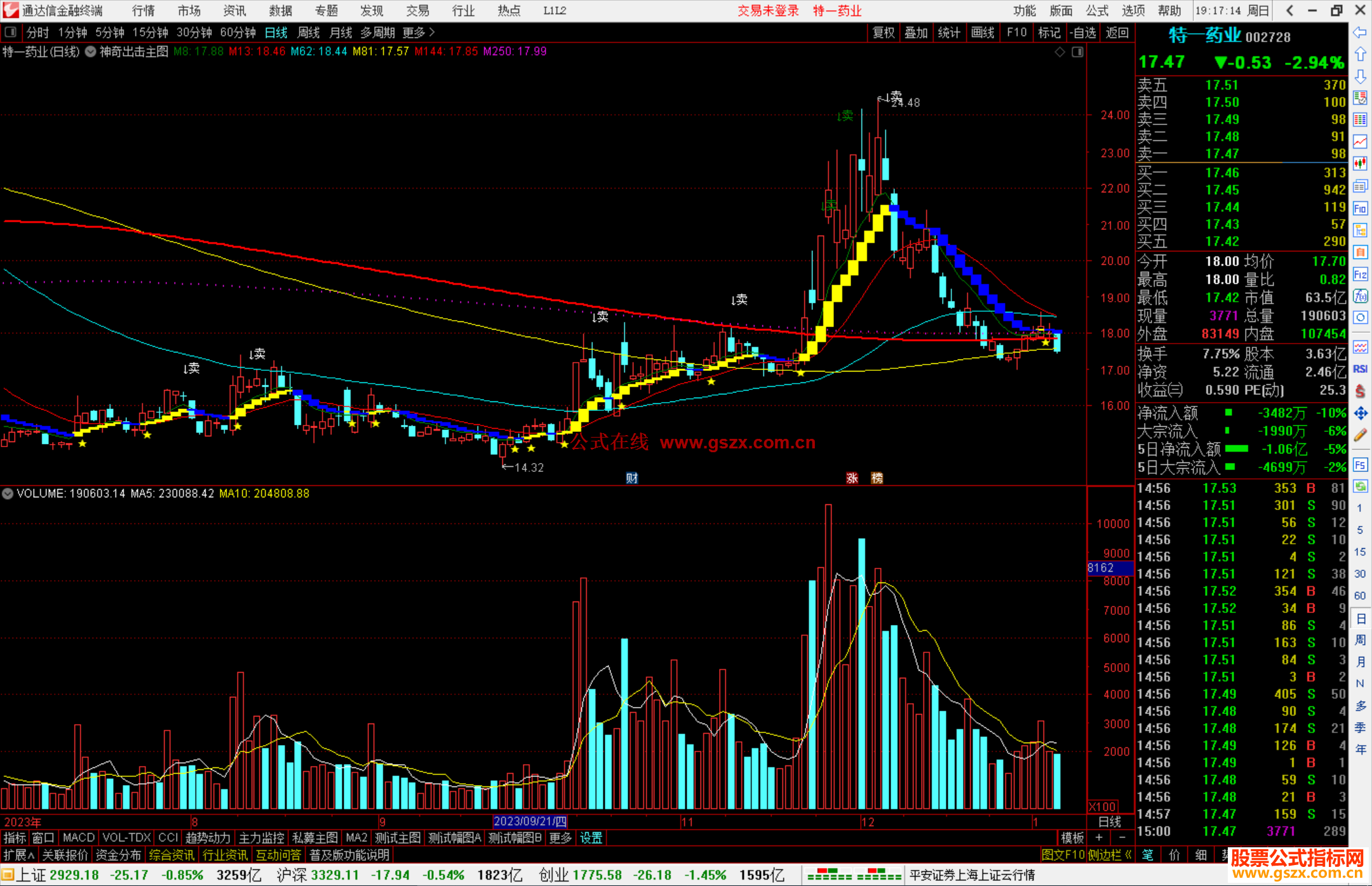Click the f(x) formula sidebar icon
Screen dimensions: 1372x886
(1360, 296)
